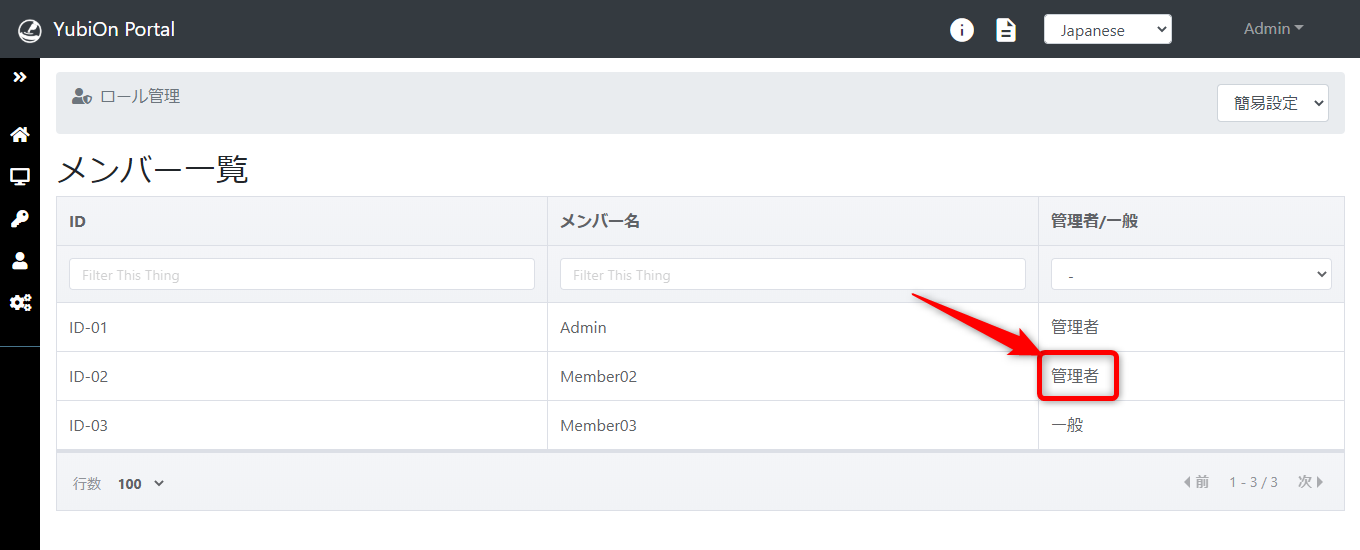Open the user icon in sidebar
Image resolution: width=1360 pixels, height=550 pixels.
(19, 261)
